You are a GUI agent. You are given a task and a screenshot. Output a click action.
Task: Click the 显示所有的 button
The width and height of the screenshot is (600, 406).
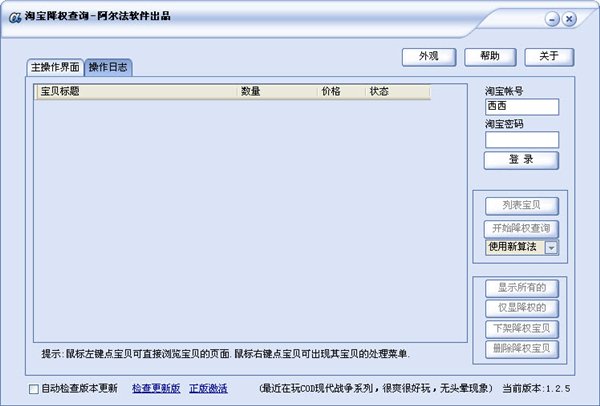point(522,288)
